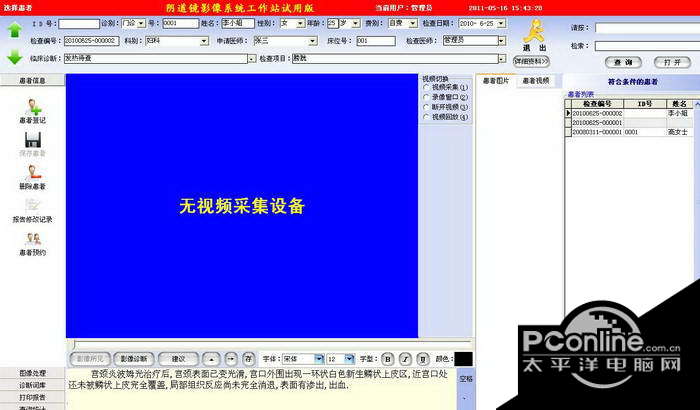Image resolution: width=700 pixels, height=410 pixels.
Task: Click the 打开 open button
Action: (672, 63)
